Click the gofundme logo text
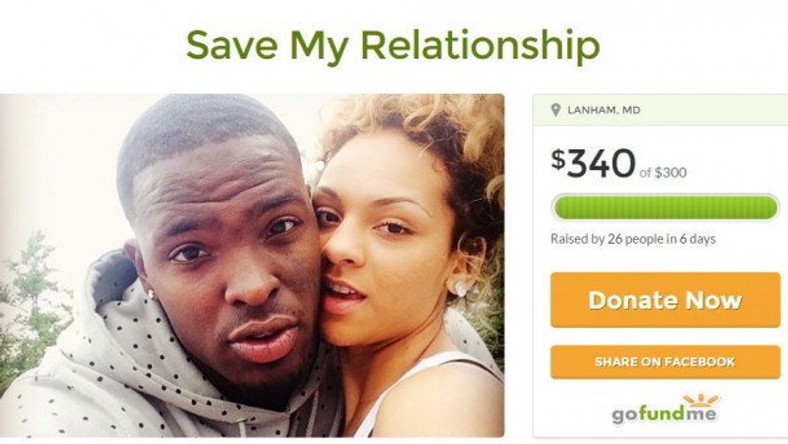788x444 pixels. [664, 414]
